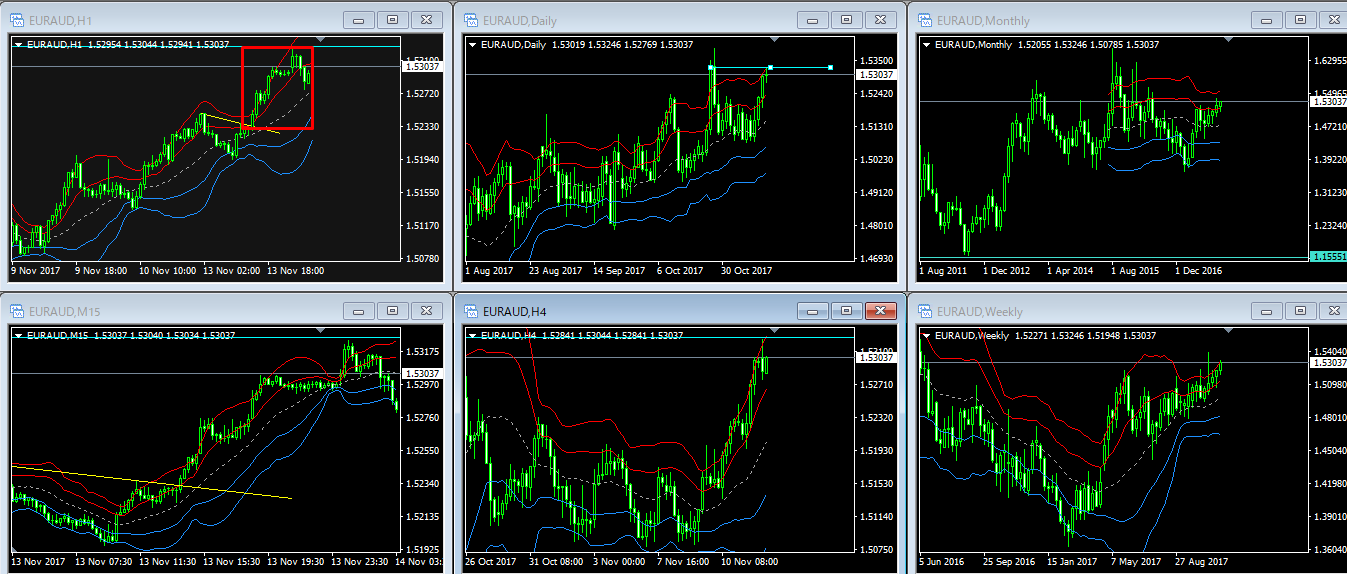Click the chart shift marker atop the M15 chart

(319, 330)
